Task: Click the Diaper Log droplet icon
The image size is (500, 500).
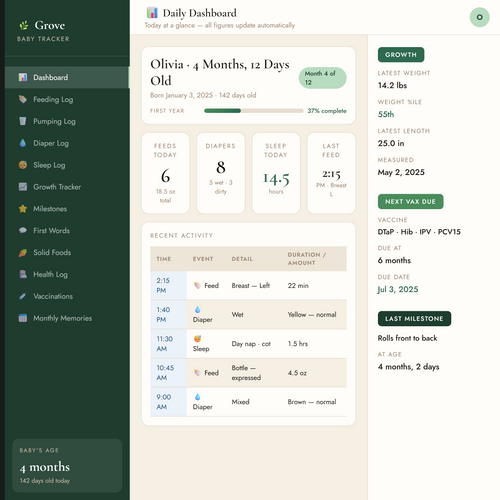Action: [23, 143]
